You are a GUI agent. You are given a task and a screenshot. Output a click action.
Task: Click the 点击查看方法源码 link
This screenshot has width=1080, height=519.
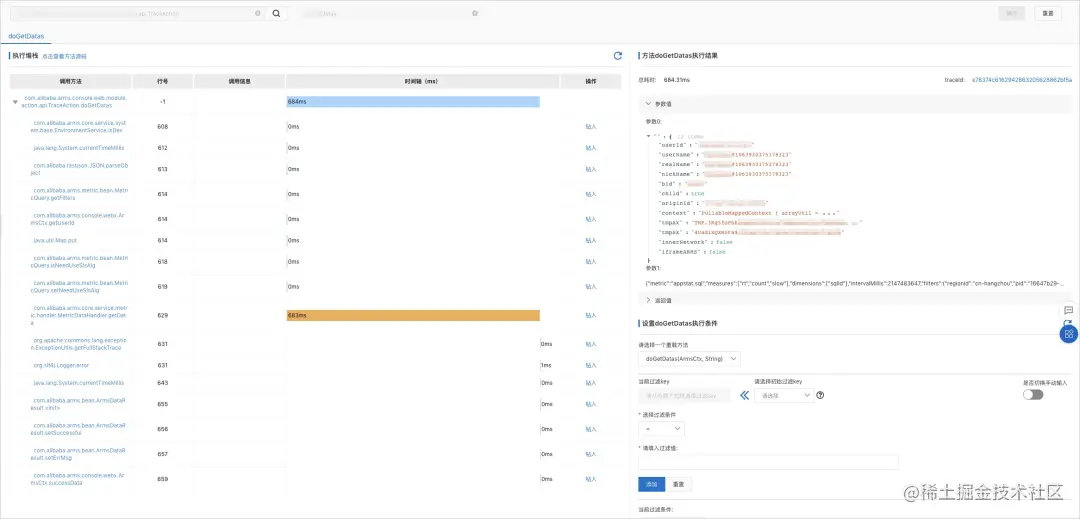click(64, 56)
